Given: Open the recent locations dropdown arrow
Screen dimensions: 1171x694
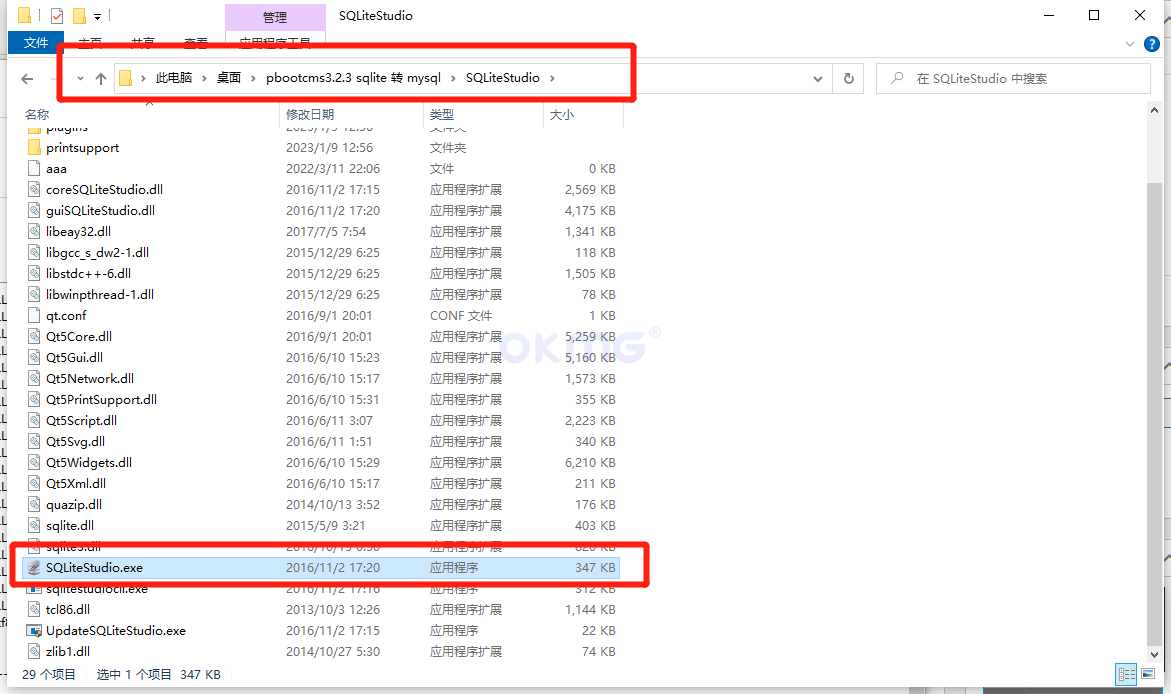Looking at the screenshot, I should [80, 78].
